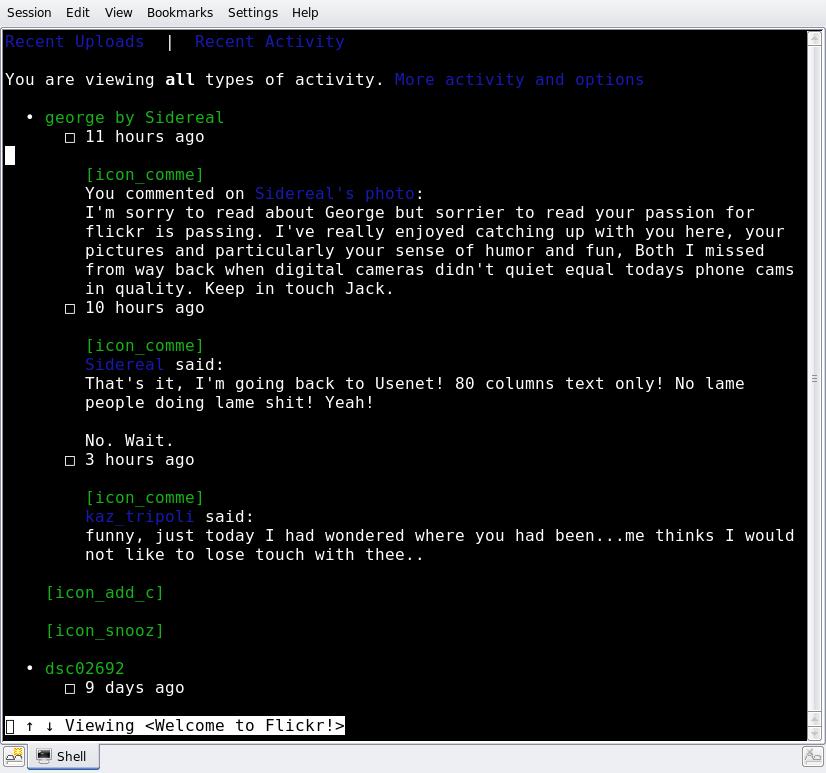Click the close session icon at bottom right
The height and width of the screenshot is (773, 826).
pyautogui.click(x=813, y=757)
